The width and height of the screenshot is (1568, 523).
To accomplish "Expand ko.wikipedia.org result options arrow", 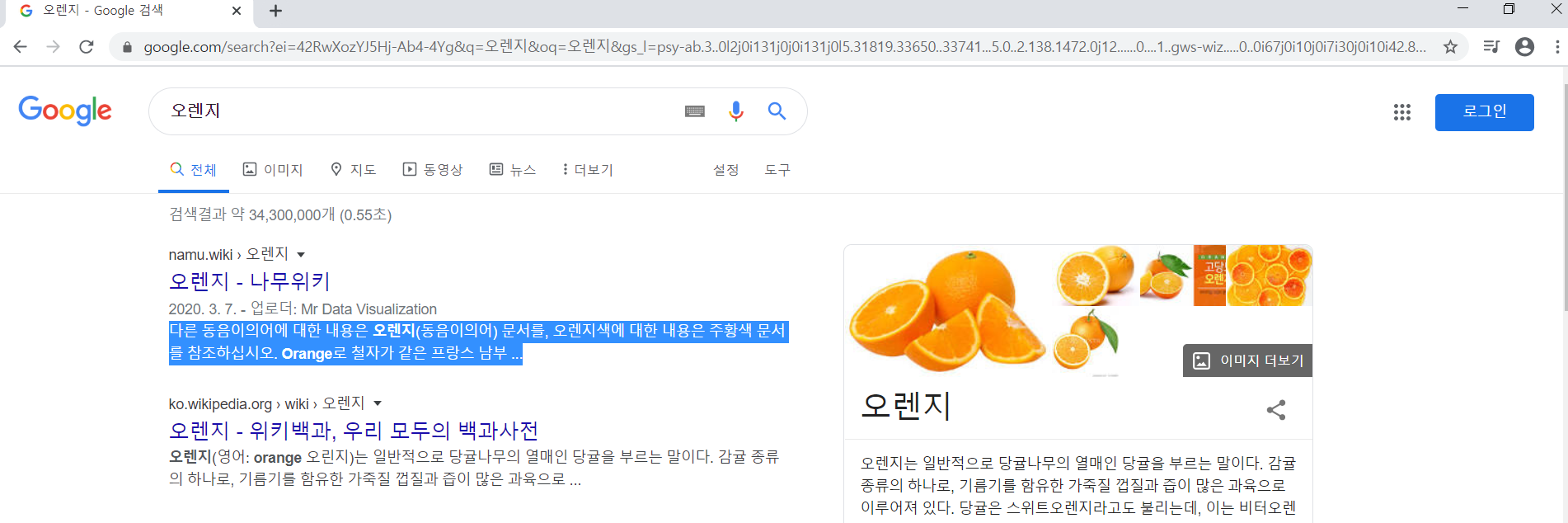I will click(x=378, y=404).
